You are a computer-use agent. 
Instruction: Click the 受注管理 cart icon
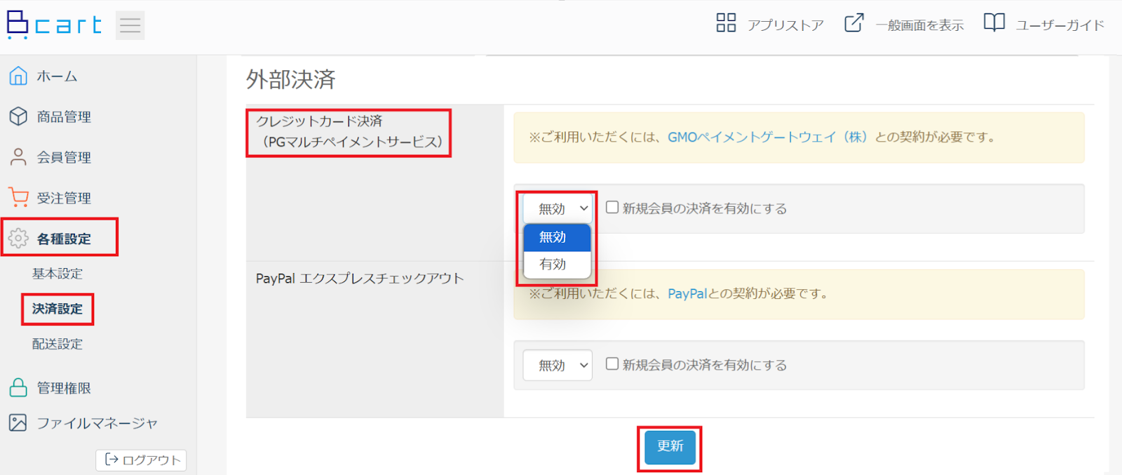click(19, 197)
